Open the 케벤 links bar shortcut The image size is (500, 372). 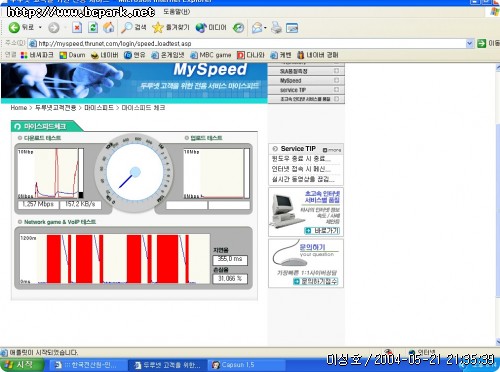pos(281,55)
